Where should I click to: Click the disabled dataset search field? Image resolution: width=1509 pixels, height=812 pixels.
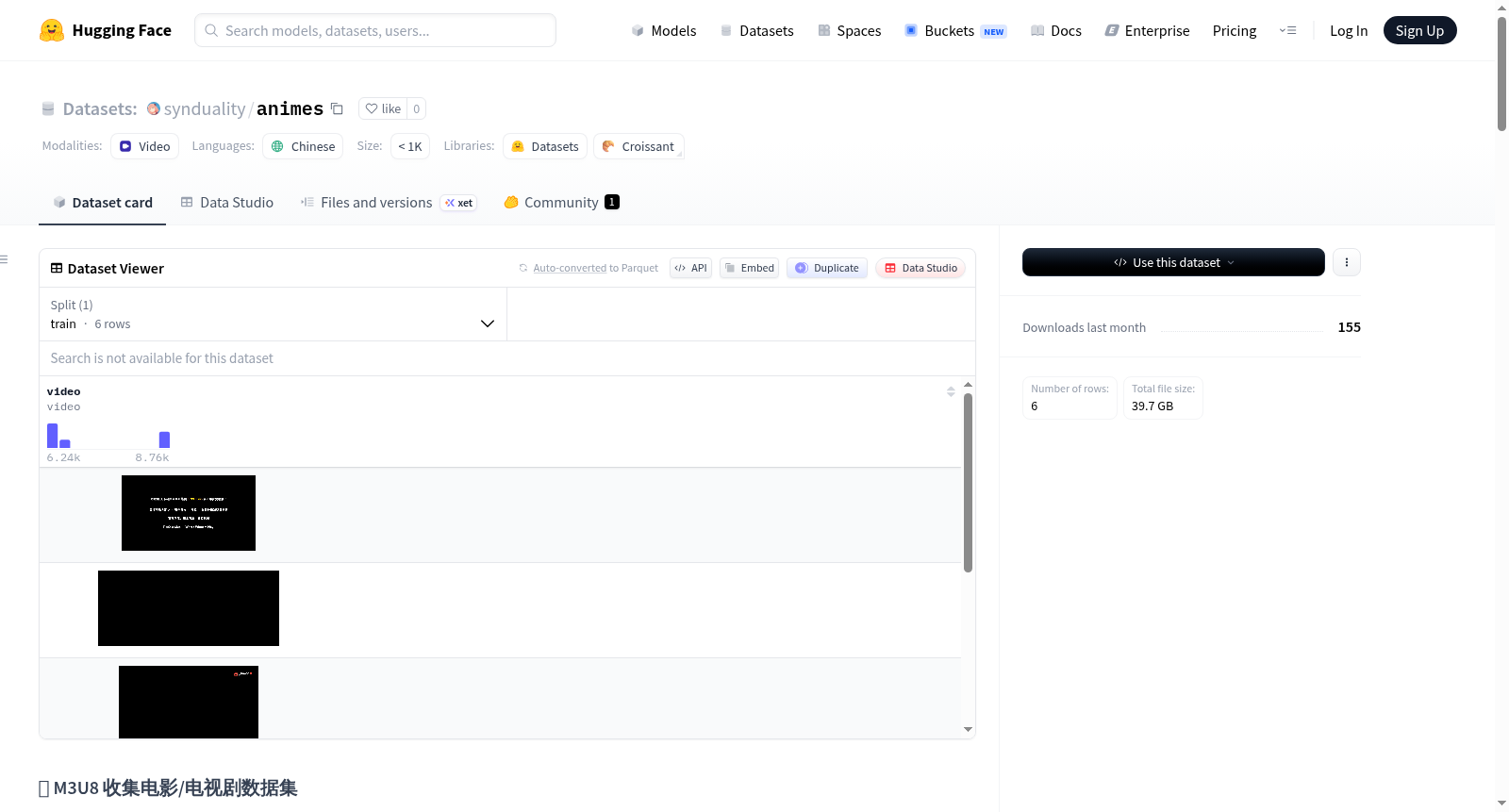pos(507,358)
